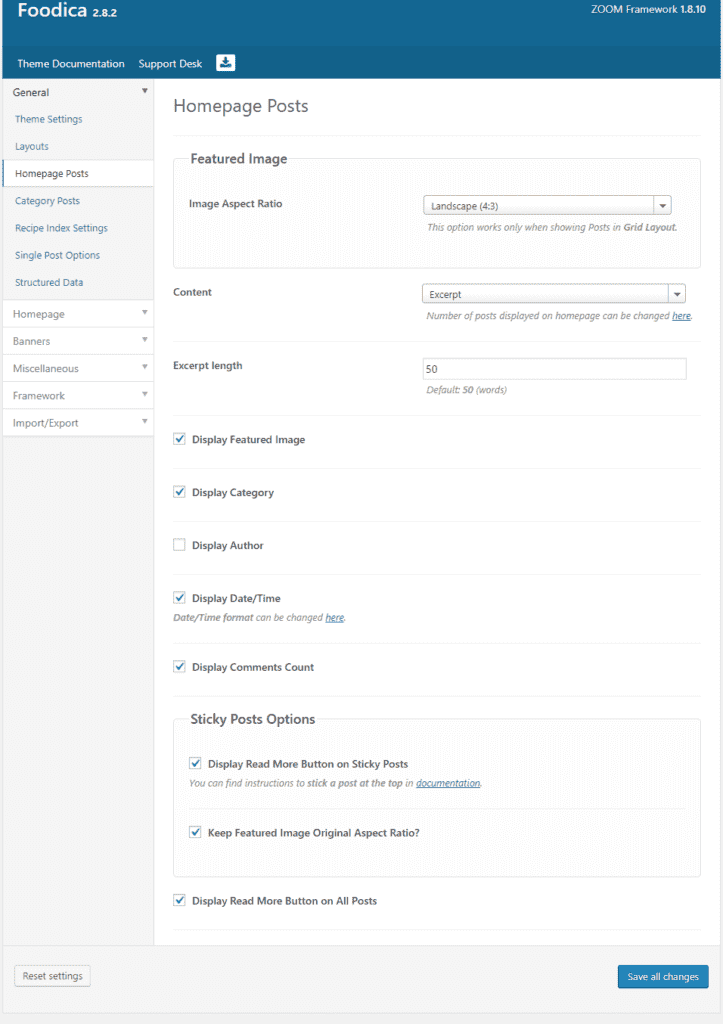Click the Excerpt length input field
Image resolution: width=723 pixels, height=1024 pixels.
click(x=554, y=369)
